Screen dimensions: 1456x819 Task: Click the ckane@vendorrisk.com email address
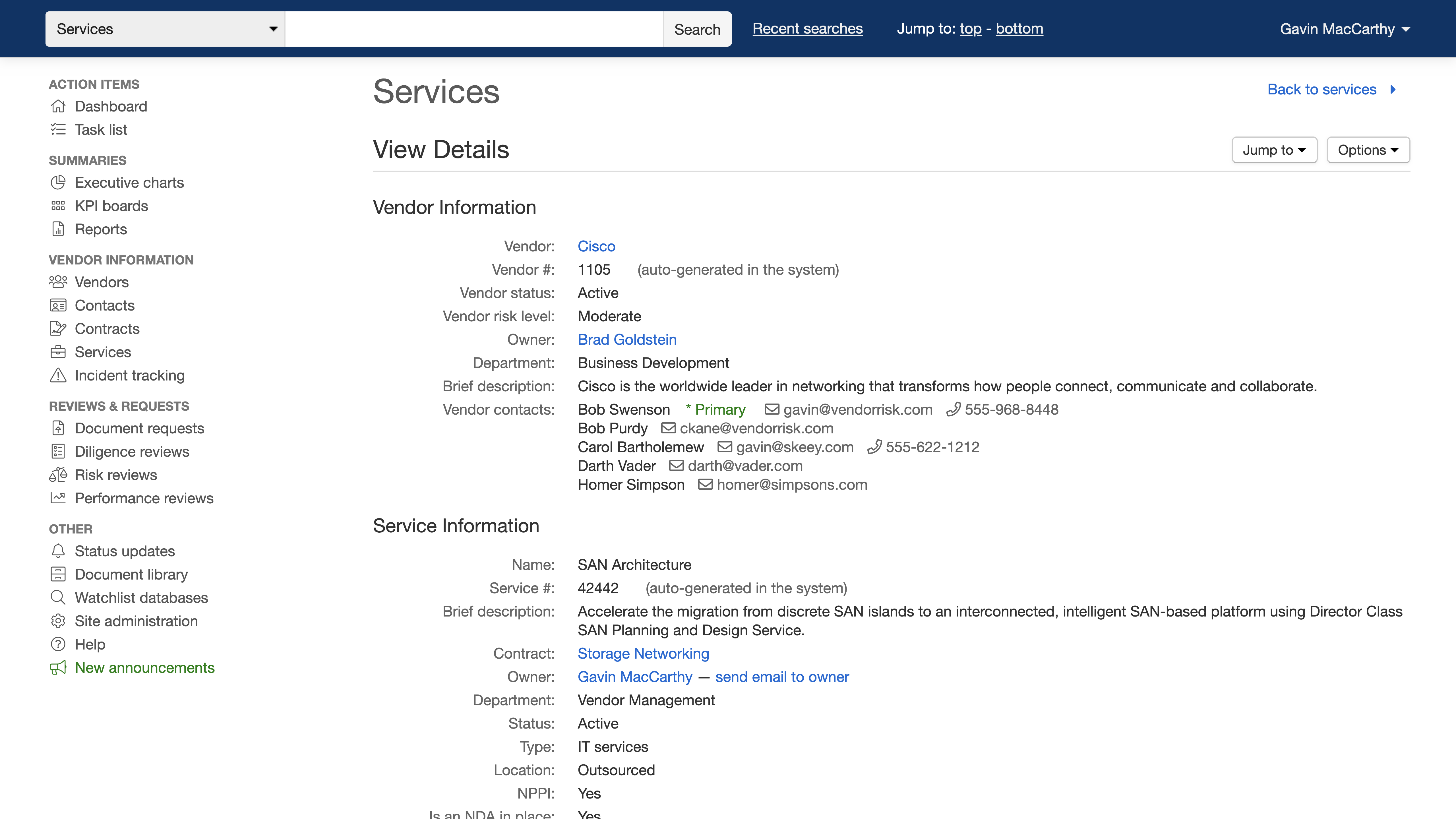[x=756, y=428]
